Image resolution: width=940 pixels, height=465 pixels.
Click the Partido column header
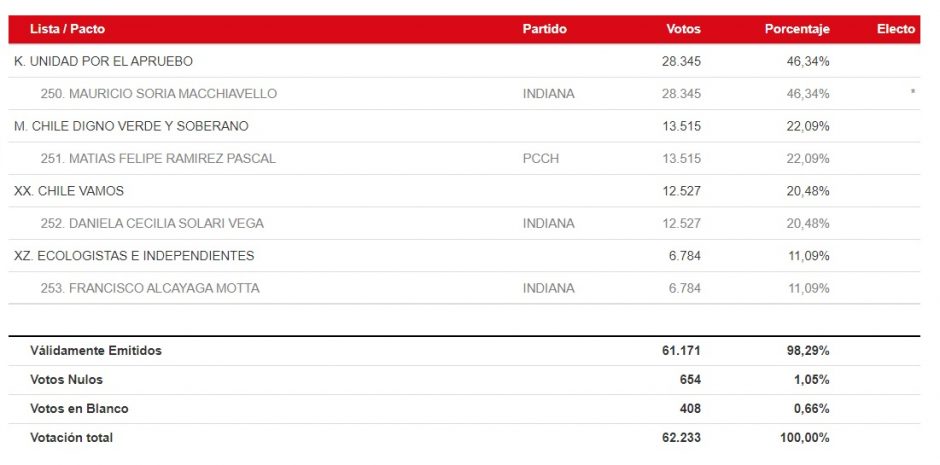tap(544, 29)
